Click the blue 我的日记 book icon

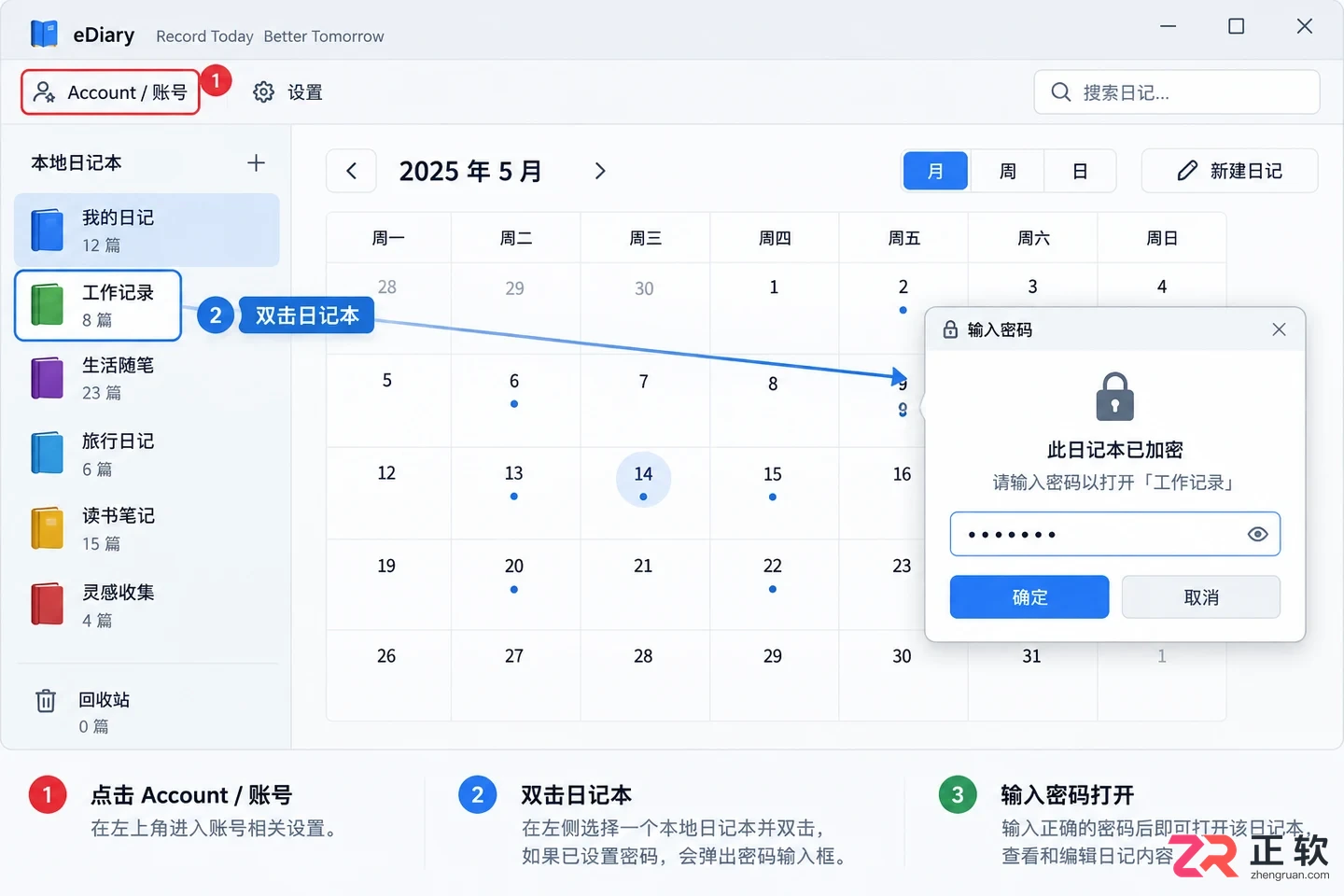coord(47,231)
